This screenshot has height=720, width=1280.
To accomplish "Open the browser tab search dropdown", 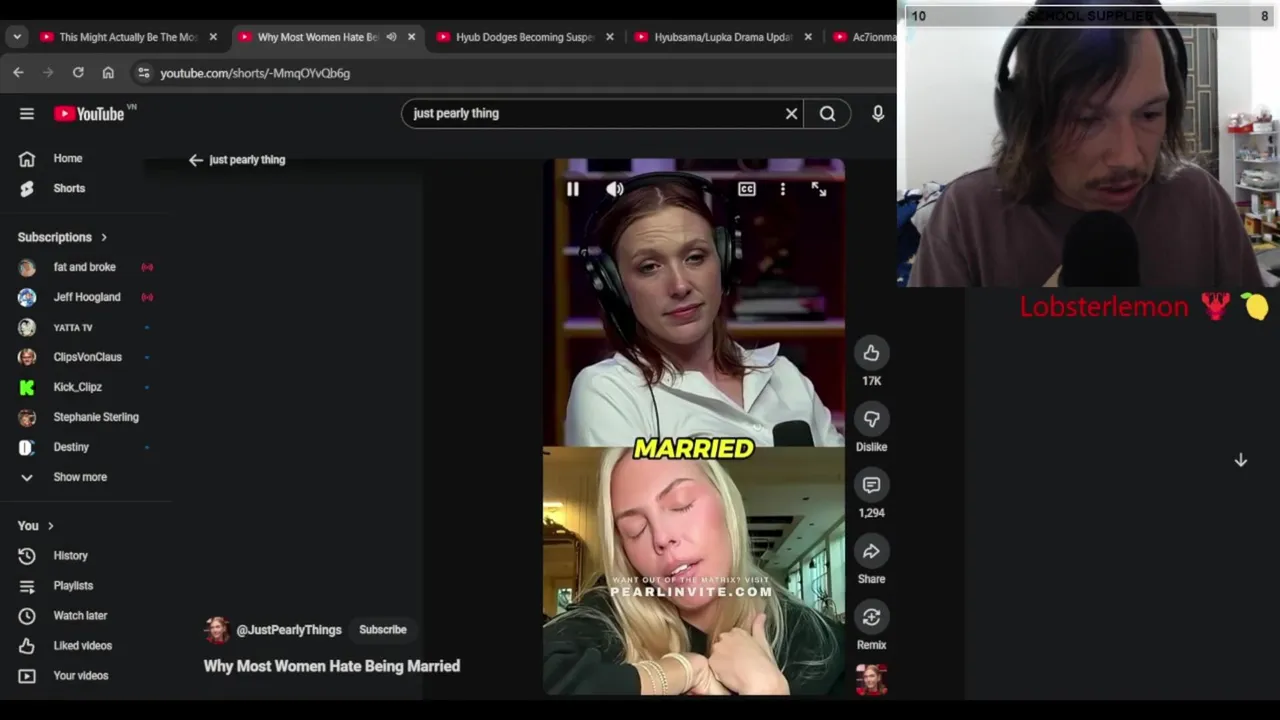I will pos(17,37).
